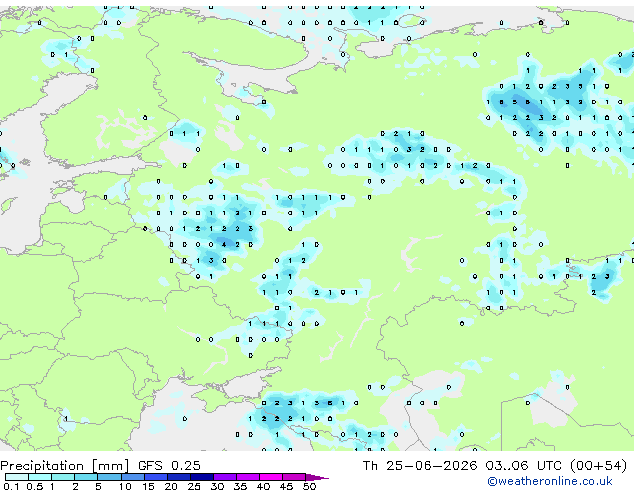
Task: Pick the 35–40 mm violet legend box
Action: coord(247,477)
